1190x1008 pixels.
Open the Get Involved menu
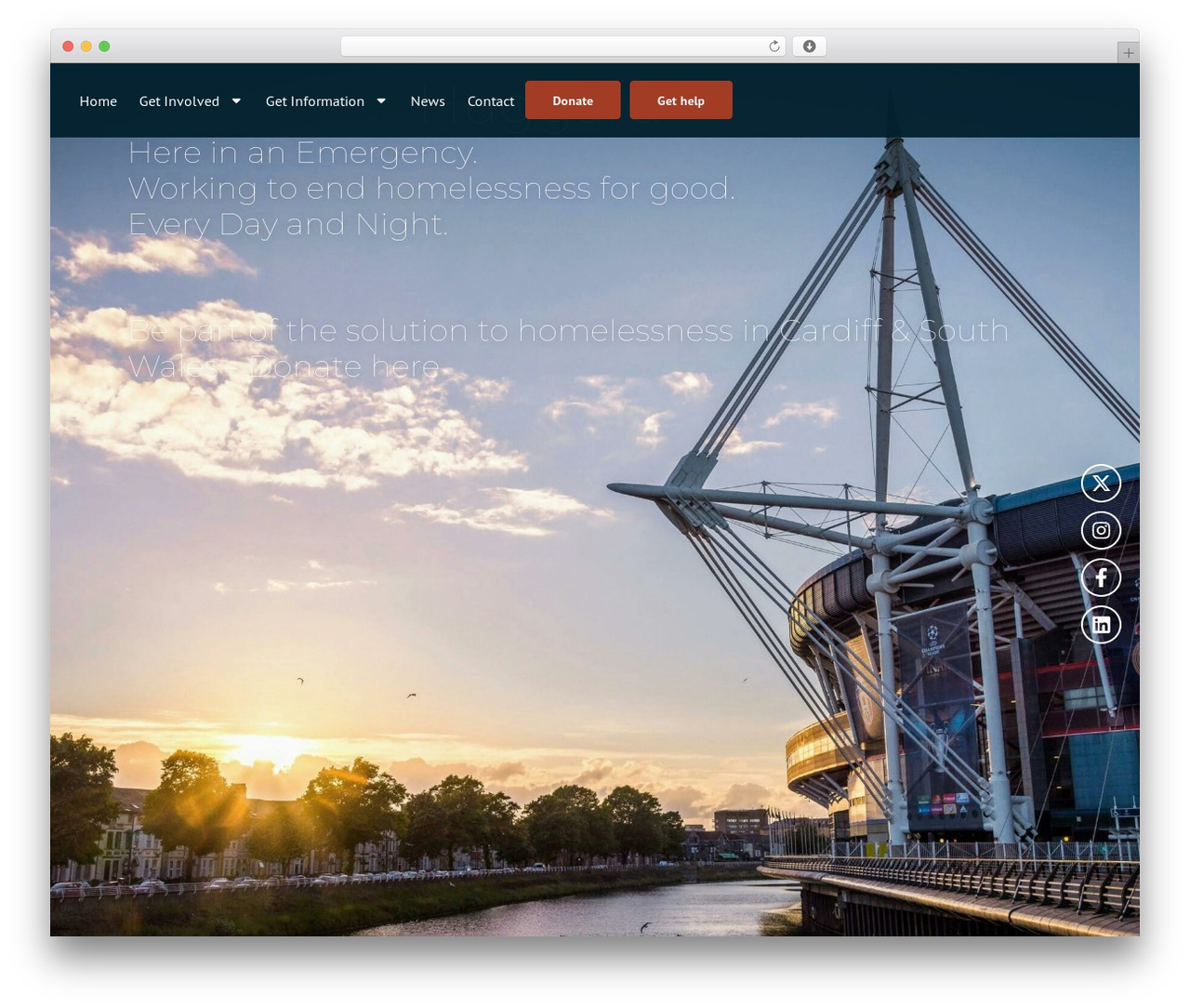click(179, 101)
